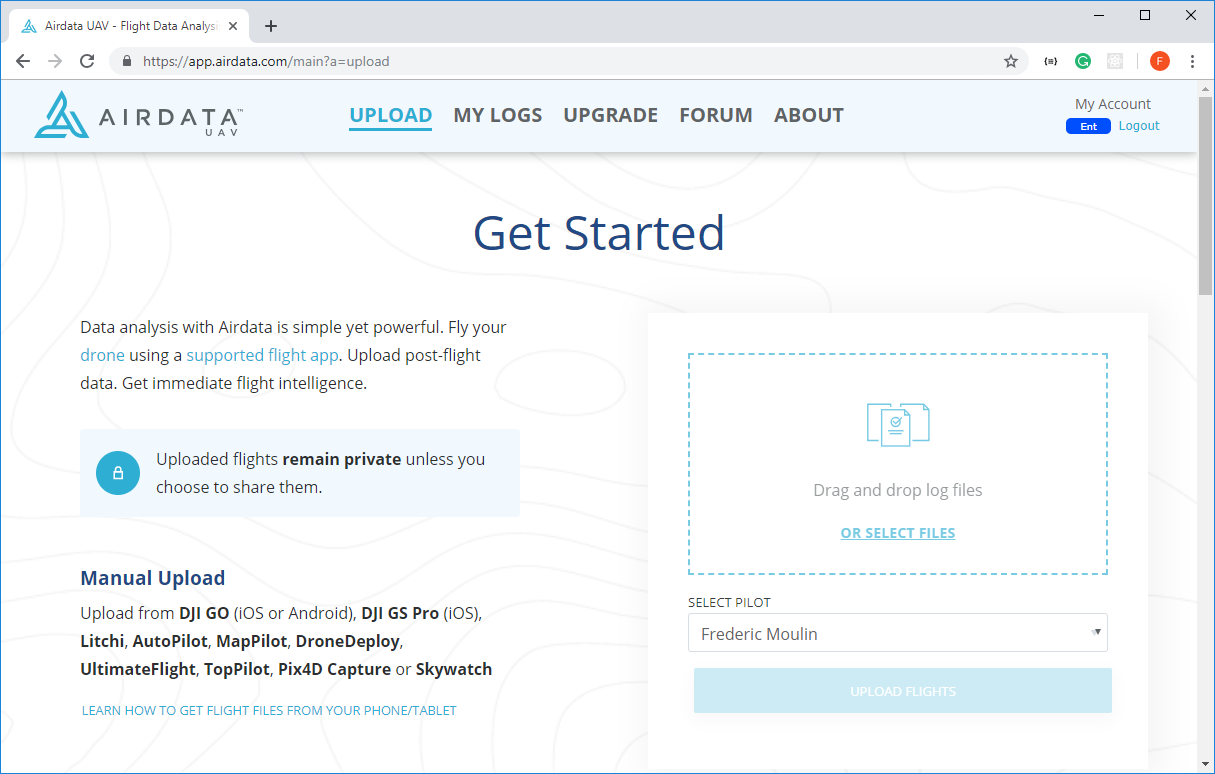Click the 'Manual Upload' heading

click(x=153, y=578)
